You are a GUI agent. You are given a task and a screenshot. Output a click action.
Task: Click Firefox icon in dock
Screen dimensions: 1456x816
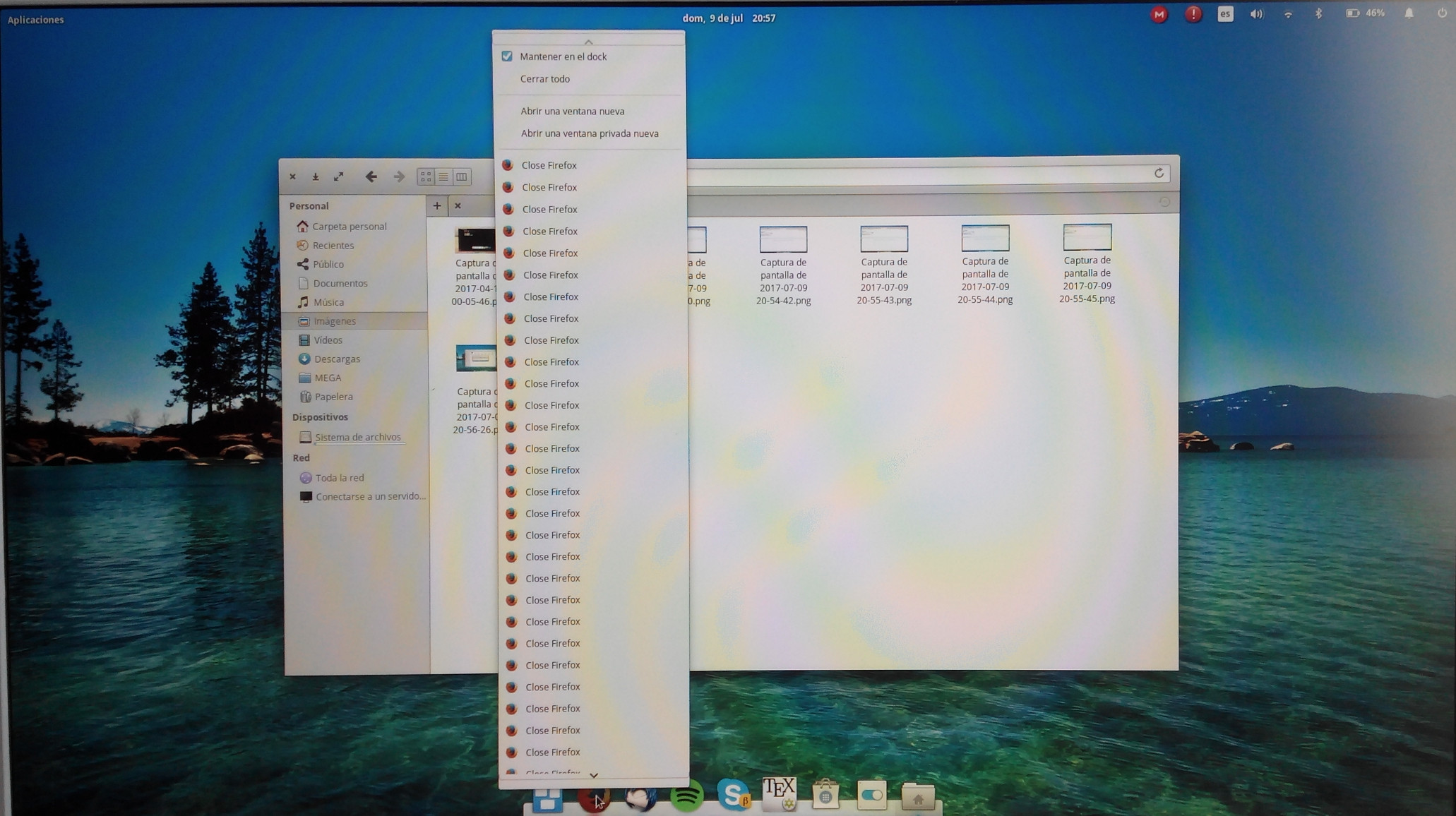click(594, 798)
